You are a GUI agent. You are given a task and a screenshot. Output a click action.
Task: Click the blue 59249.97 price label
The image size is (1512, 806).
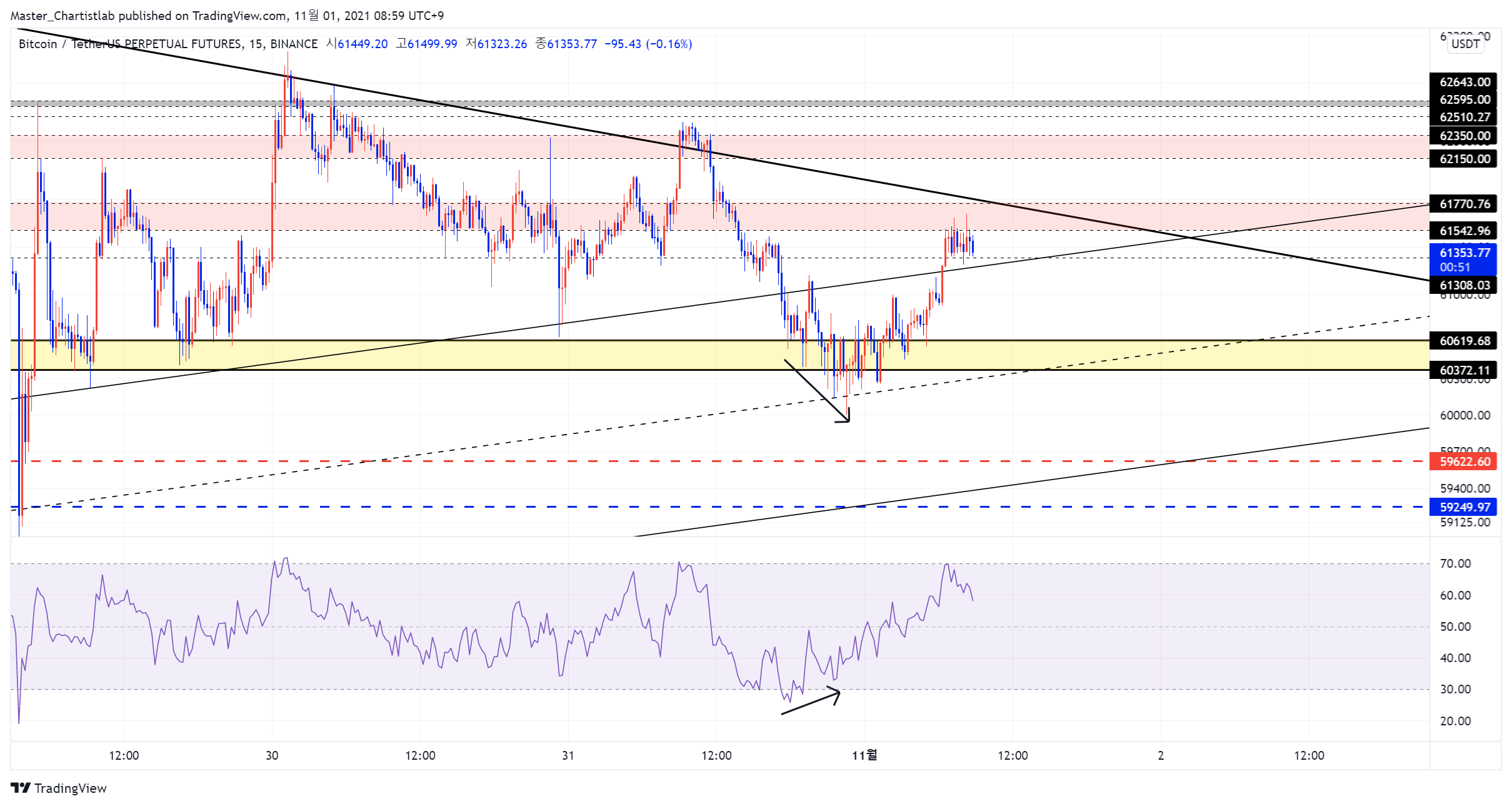[1463, 507]
